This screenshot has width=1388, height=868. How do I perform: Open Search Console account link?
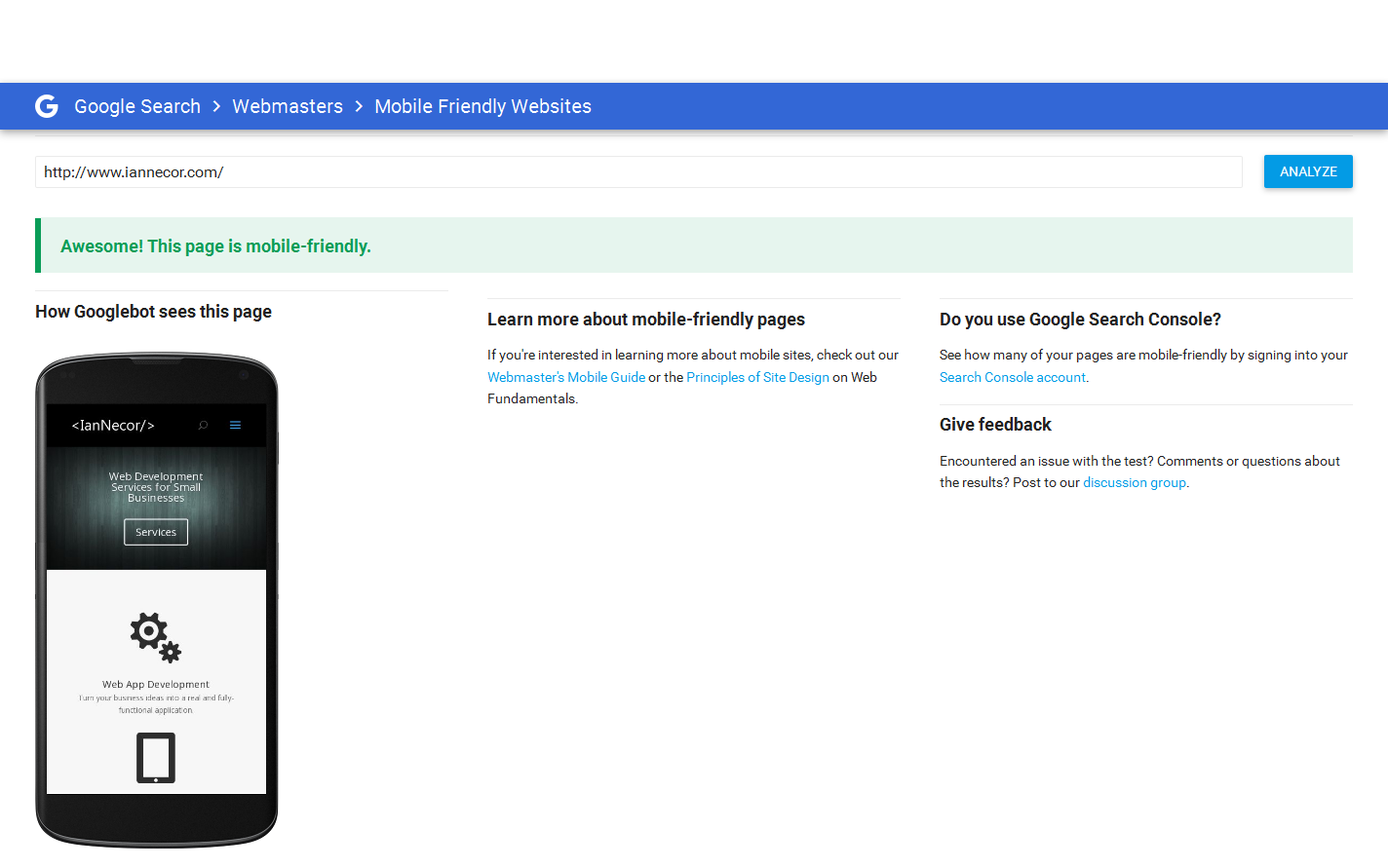click(1013, 377)
